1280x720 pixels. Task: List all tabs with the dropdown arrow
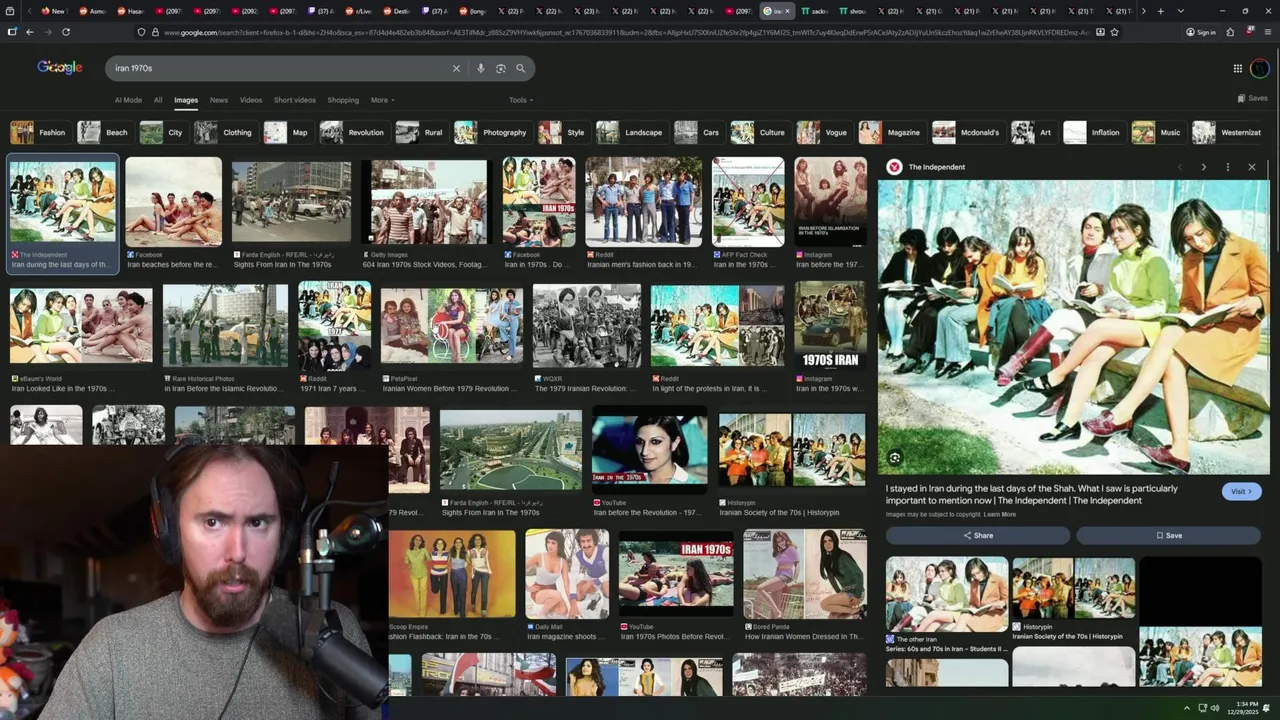point(1181,11)
